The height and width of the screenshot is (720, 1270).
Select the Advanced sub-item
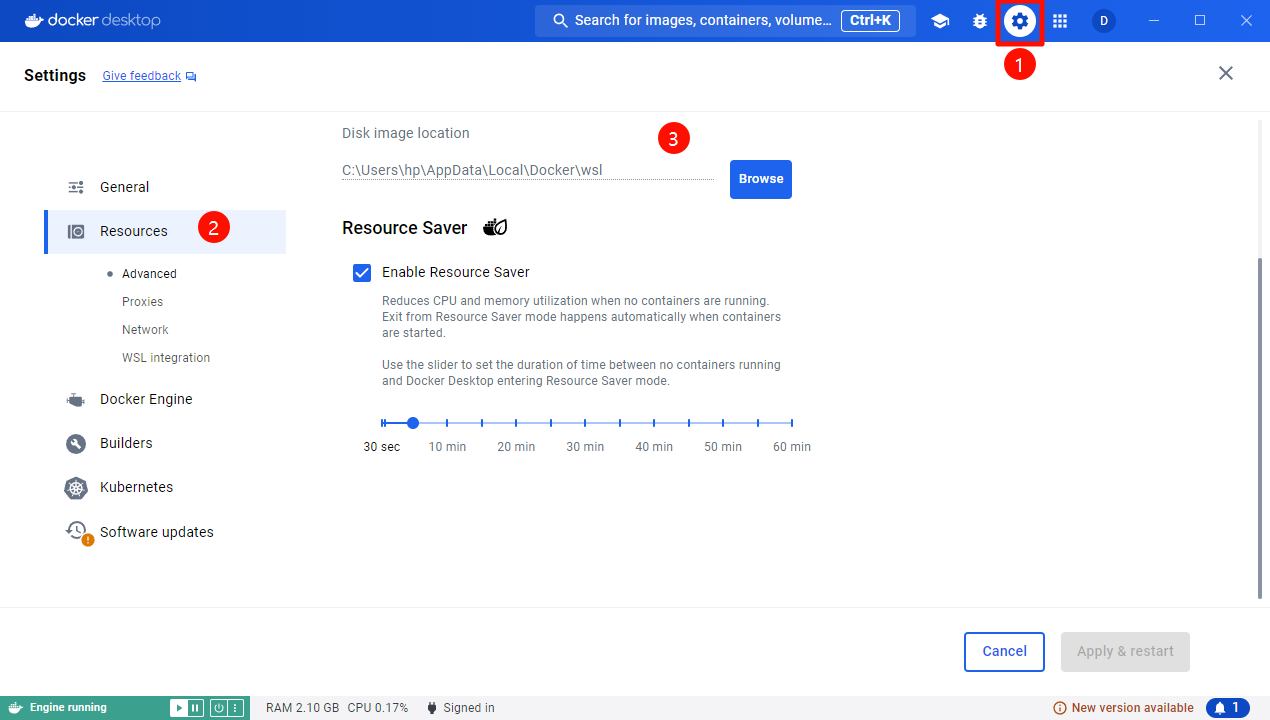149,274
